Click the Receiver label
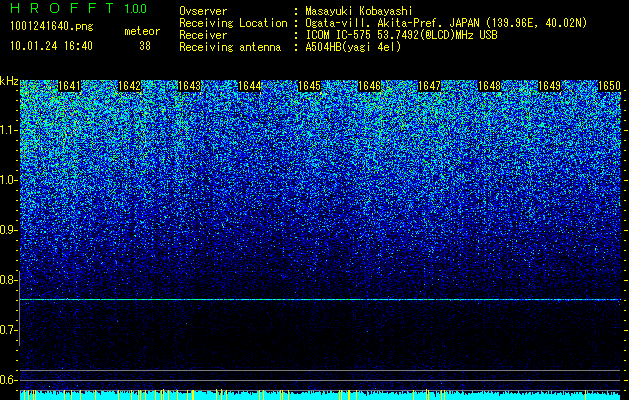The image size is (629, 400). [203, 35]
